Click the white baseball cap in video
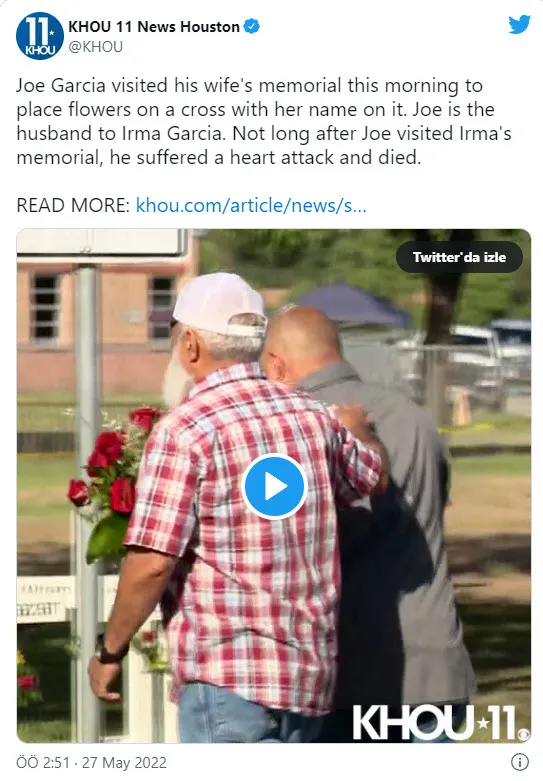The height and width of the screenshot is (781, 543). tap(219, 304)
